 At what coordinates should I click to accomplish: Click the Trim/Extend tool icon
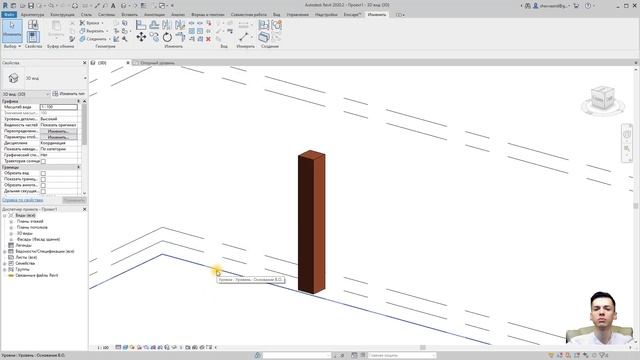180,37
